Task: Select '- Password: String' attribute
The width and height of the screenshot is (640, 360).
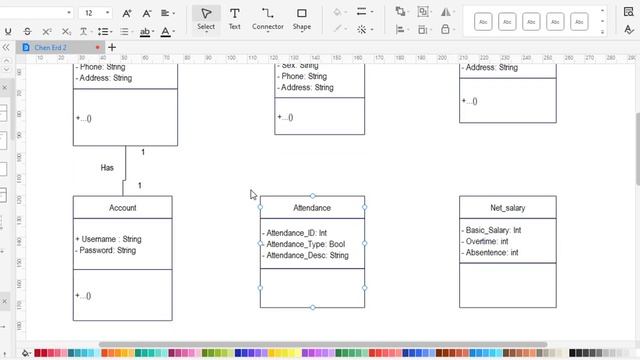Action: (106, 250)
